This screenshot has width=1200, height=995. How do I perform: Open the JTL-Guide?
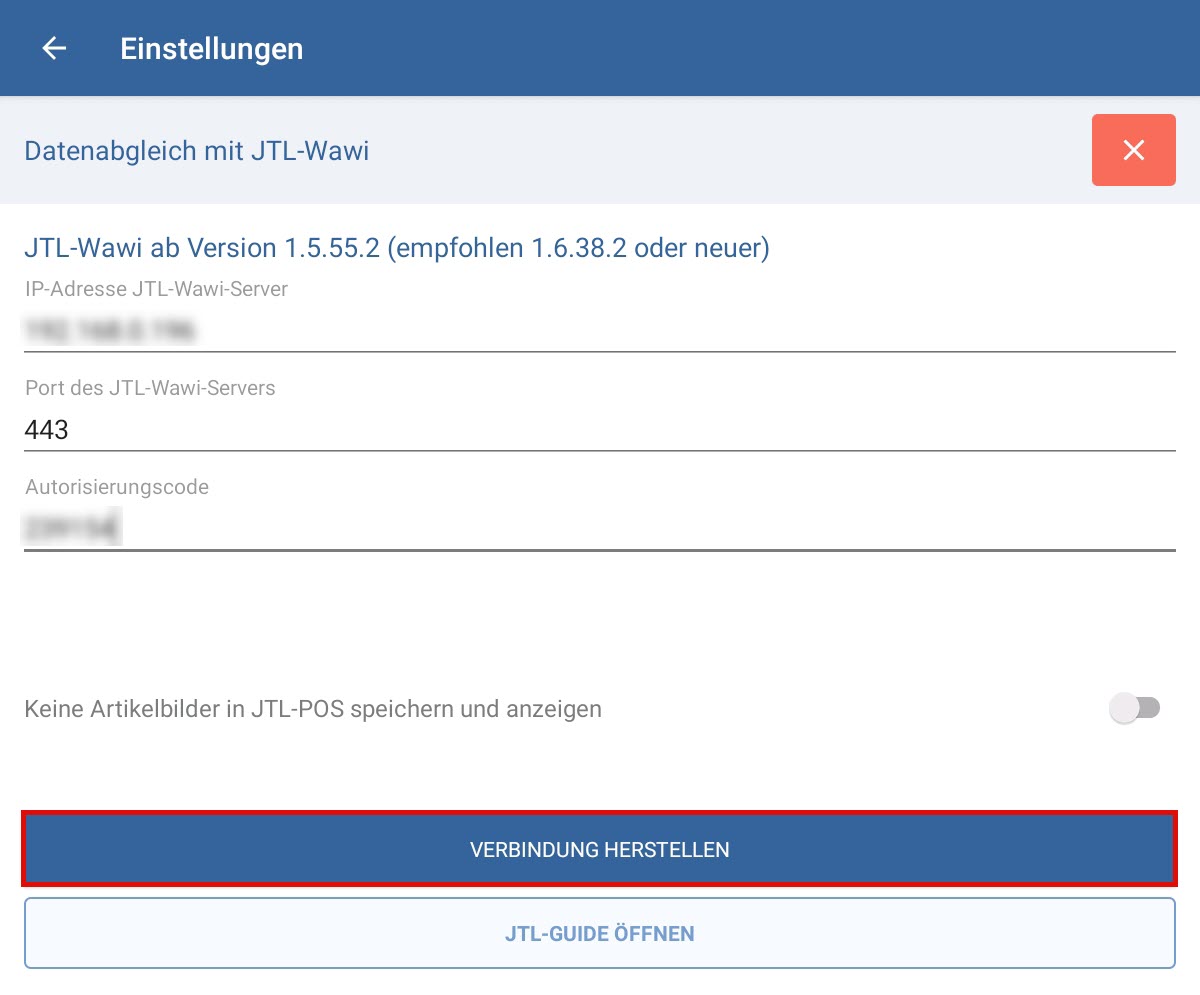[x=599, y=934]
